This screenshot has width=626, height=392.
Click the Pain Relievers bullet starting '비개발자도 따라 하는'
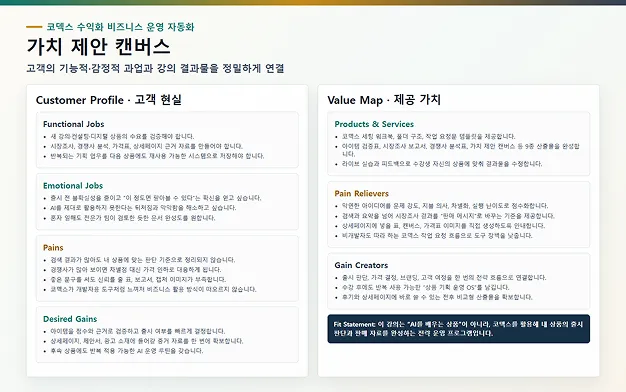tap(437, 236)
